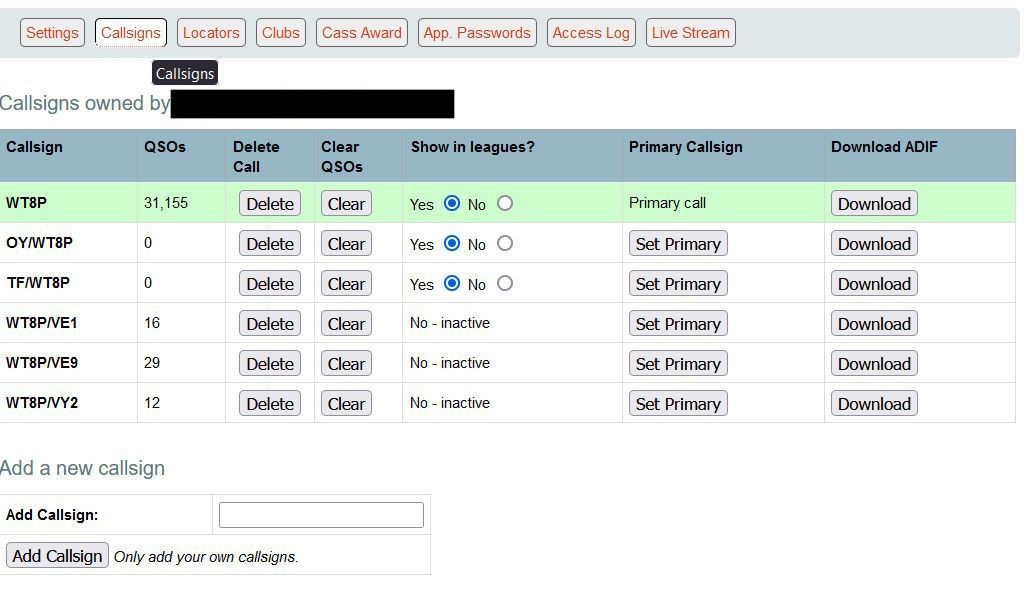This screenshot has height=590, width=1025.
Task: Open App. Passwords tab
Action: pos(477,33)
